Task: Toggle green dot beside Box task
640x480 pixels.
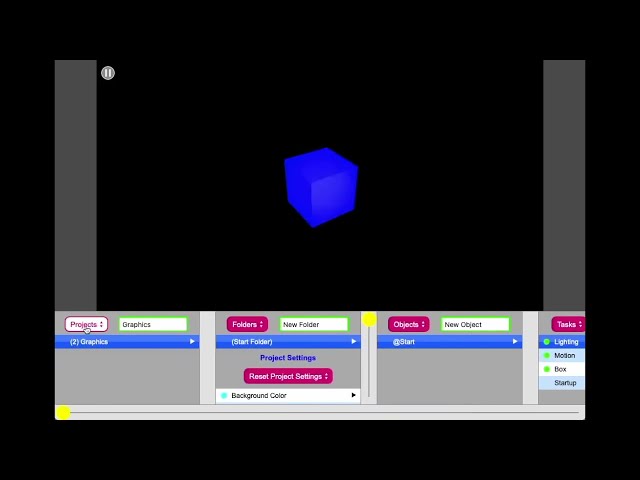Action: 547,369
